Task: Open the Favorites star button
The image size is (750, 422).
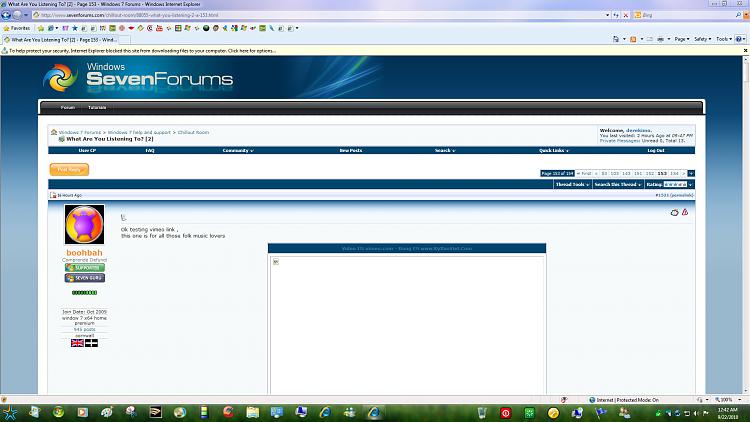Action: point(16,28)
